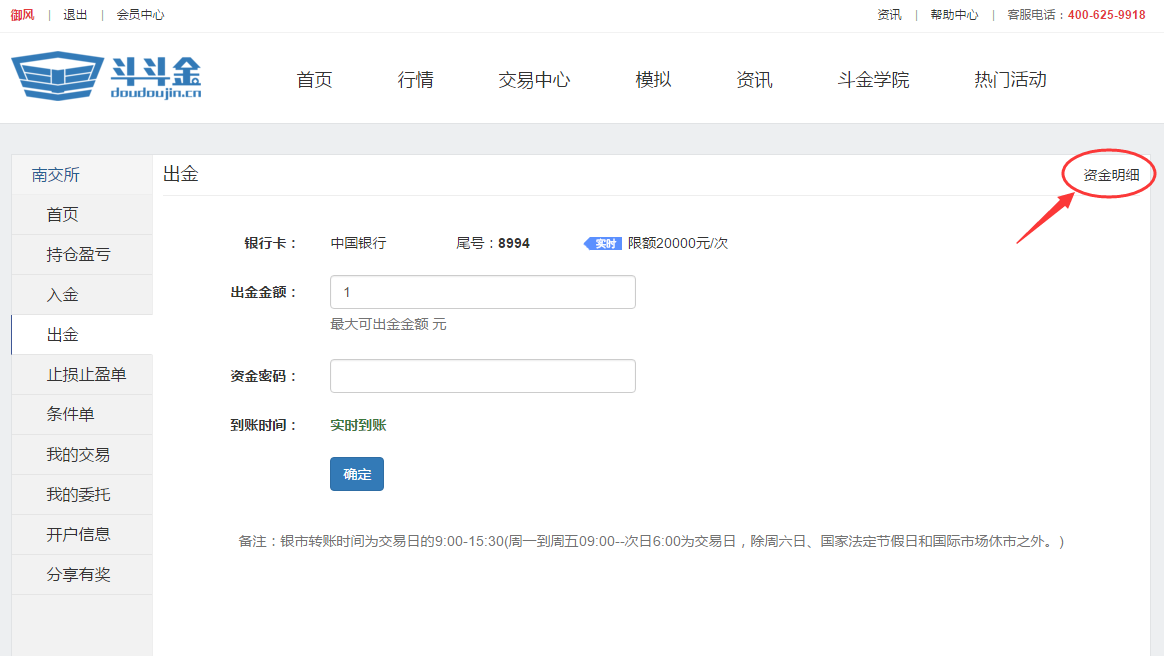Open the 资金明细 link circled in red
Image resolution: width=1164 pixels, height=656 pixels.
tap(1107, 172)
